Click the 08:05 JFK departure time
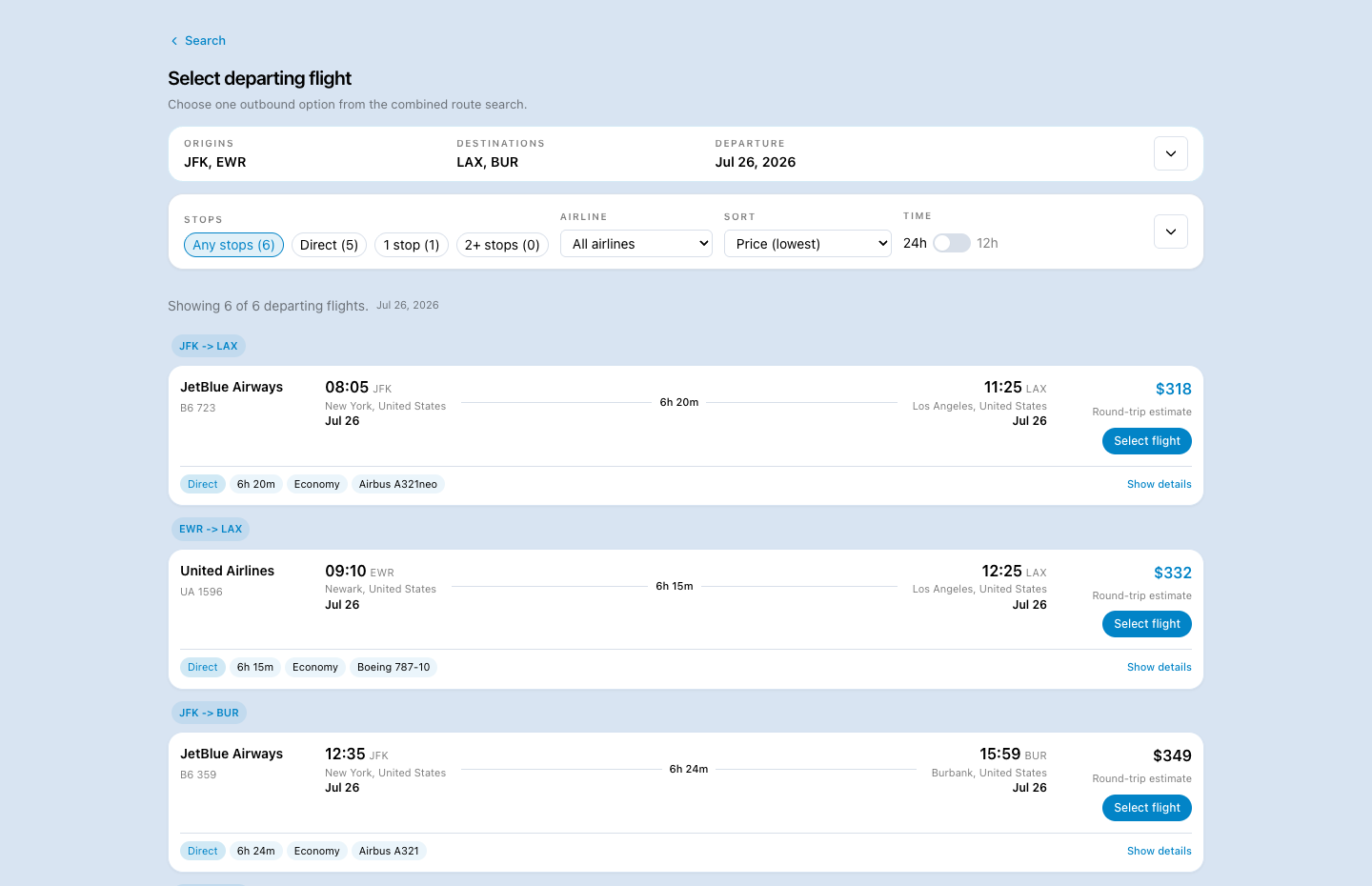Image resolution: width=1372 pixels, height=886 pixels. (358, 387)
